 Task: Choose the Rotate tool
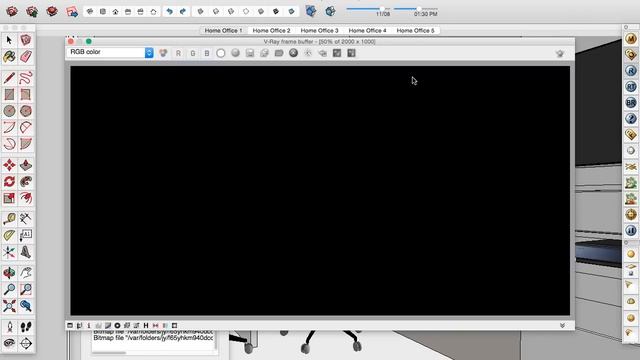click(9, 182)
